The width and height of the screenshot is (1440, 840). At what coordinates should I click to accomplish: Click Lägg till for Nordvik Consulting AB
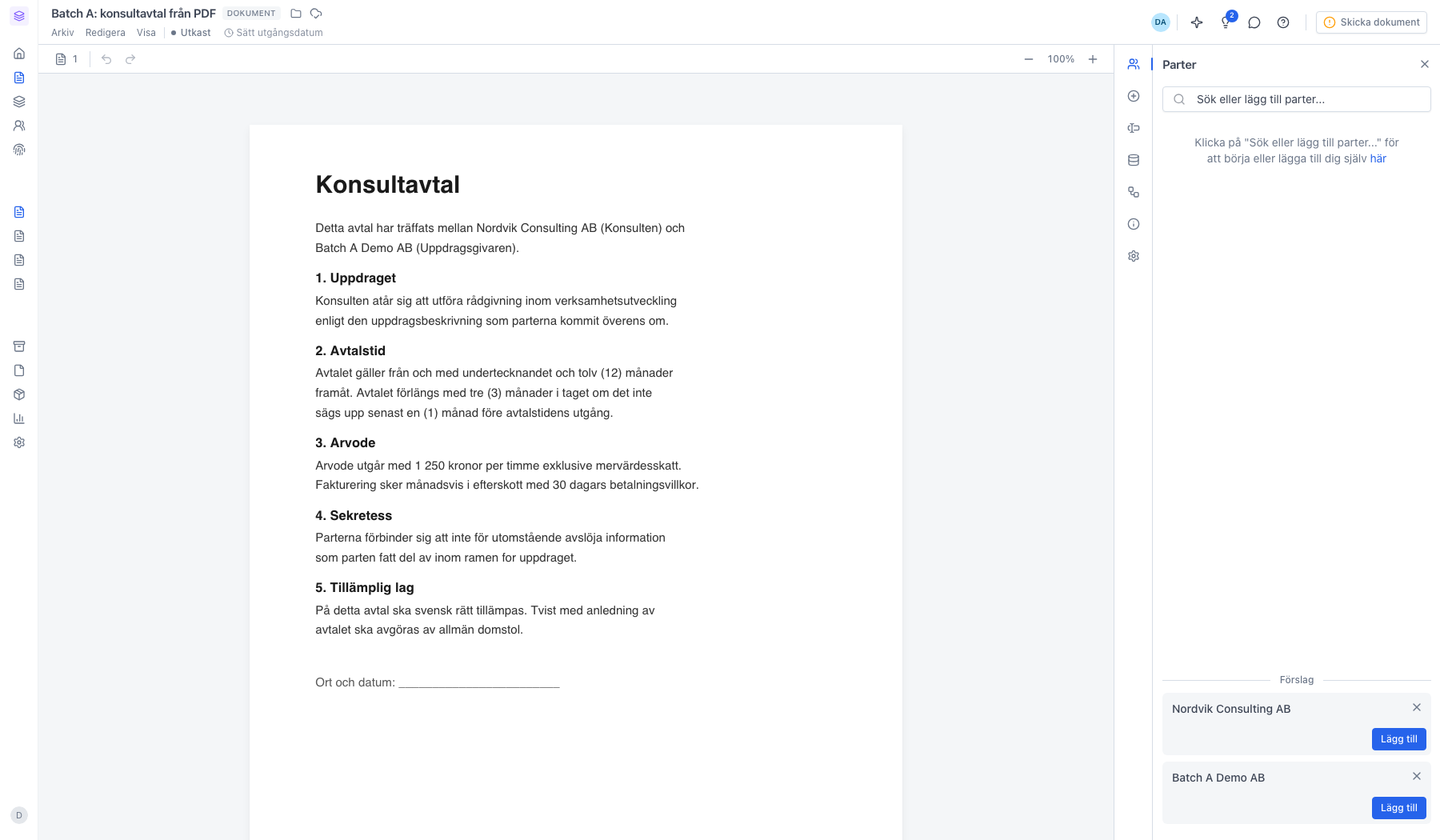[x=1399, y=739]
